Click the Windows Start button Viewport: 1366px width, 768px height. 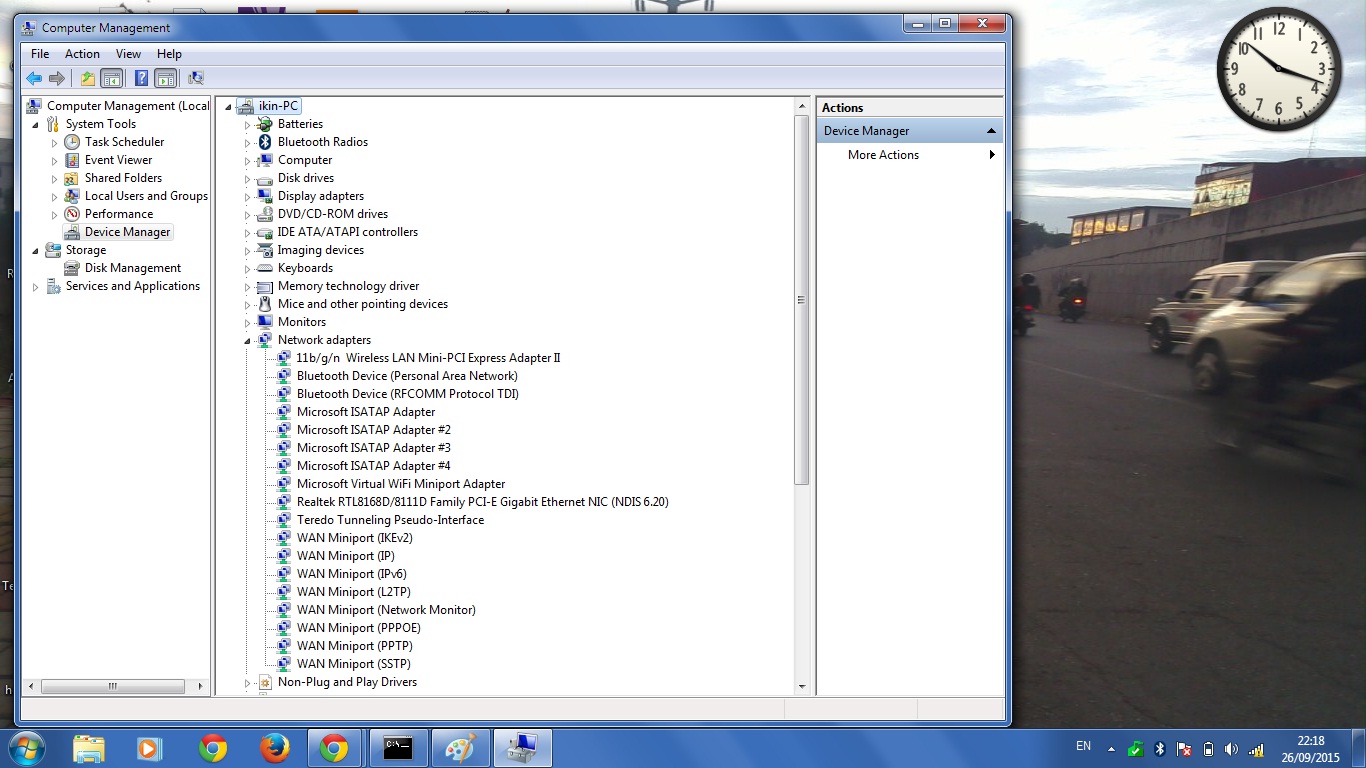(26, 748)
